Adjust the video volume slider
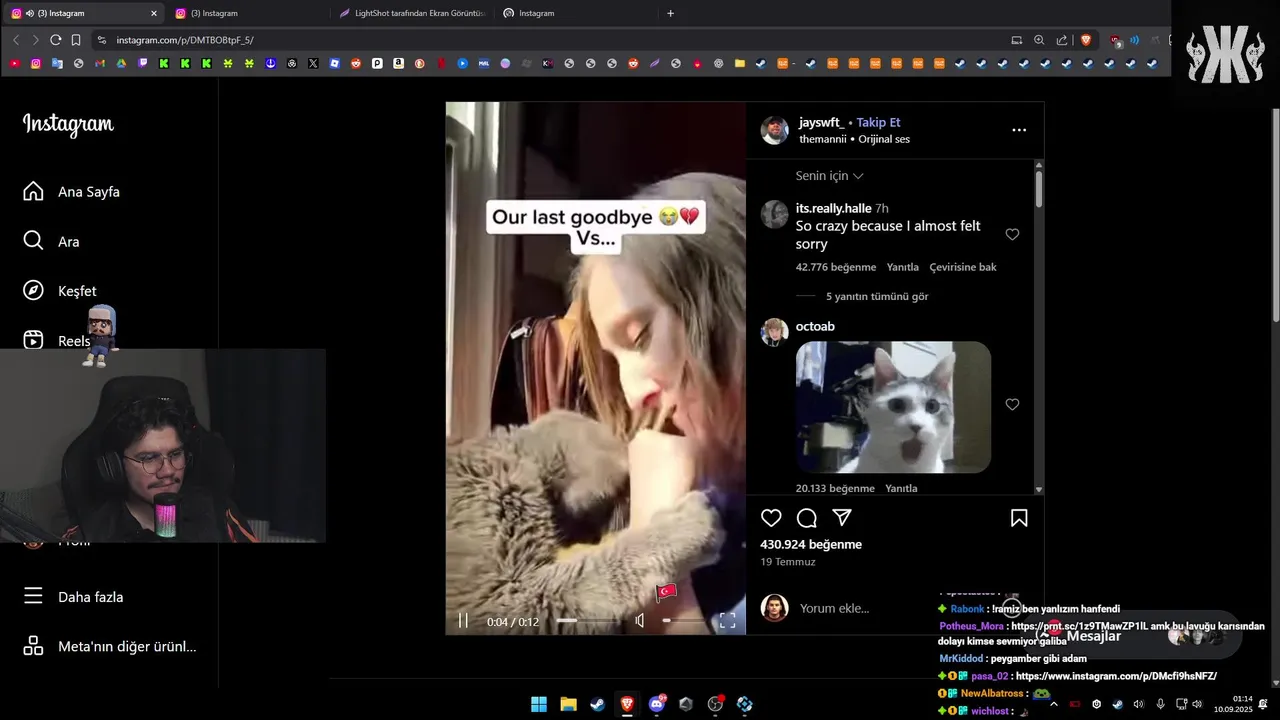The height and width of the screenshot is (720, 1280). point(682,621)
